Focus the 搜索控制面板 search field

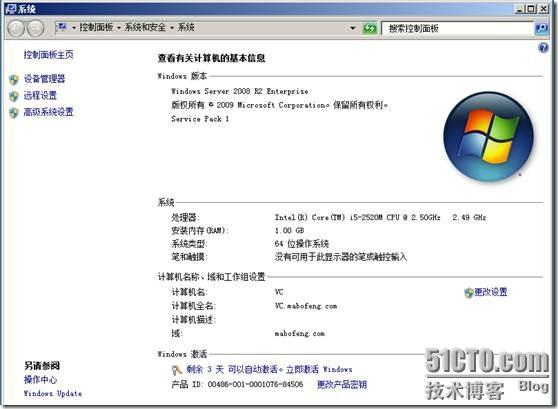458,28
